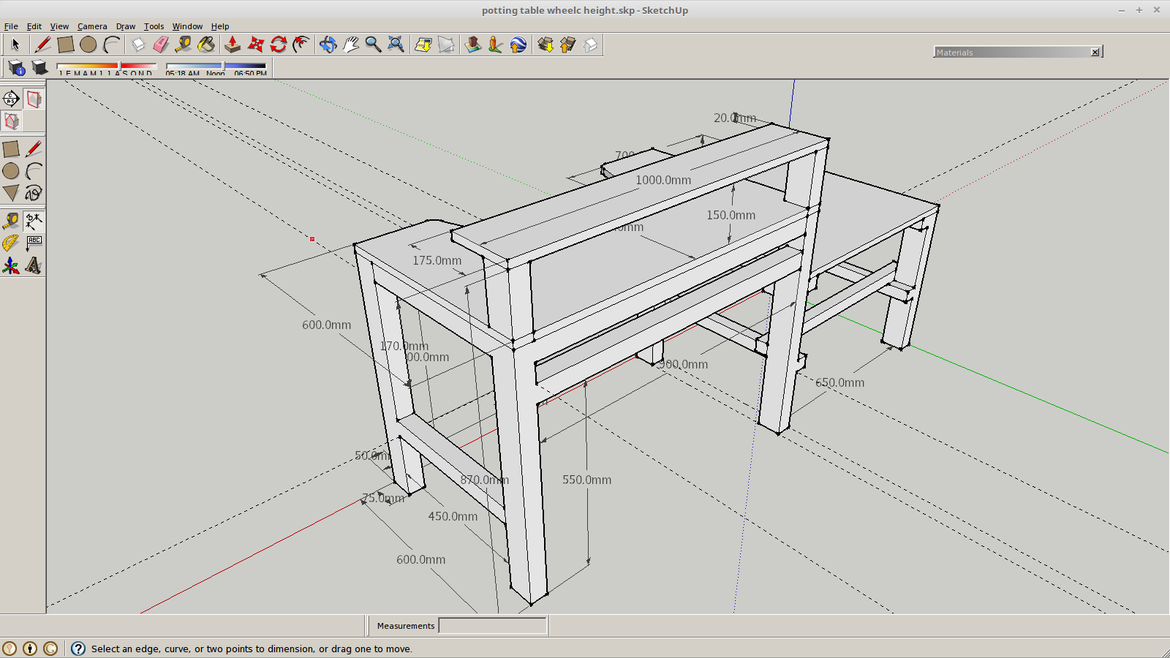Screen dimensions: 1170x658
Task: Activate the Orbit camera tool
Action: 328,45
